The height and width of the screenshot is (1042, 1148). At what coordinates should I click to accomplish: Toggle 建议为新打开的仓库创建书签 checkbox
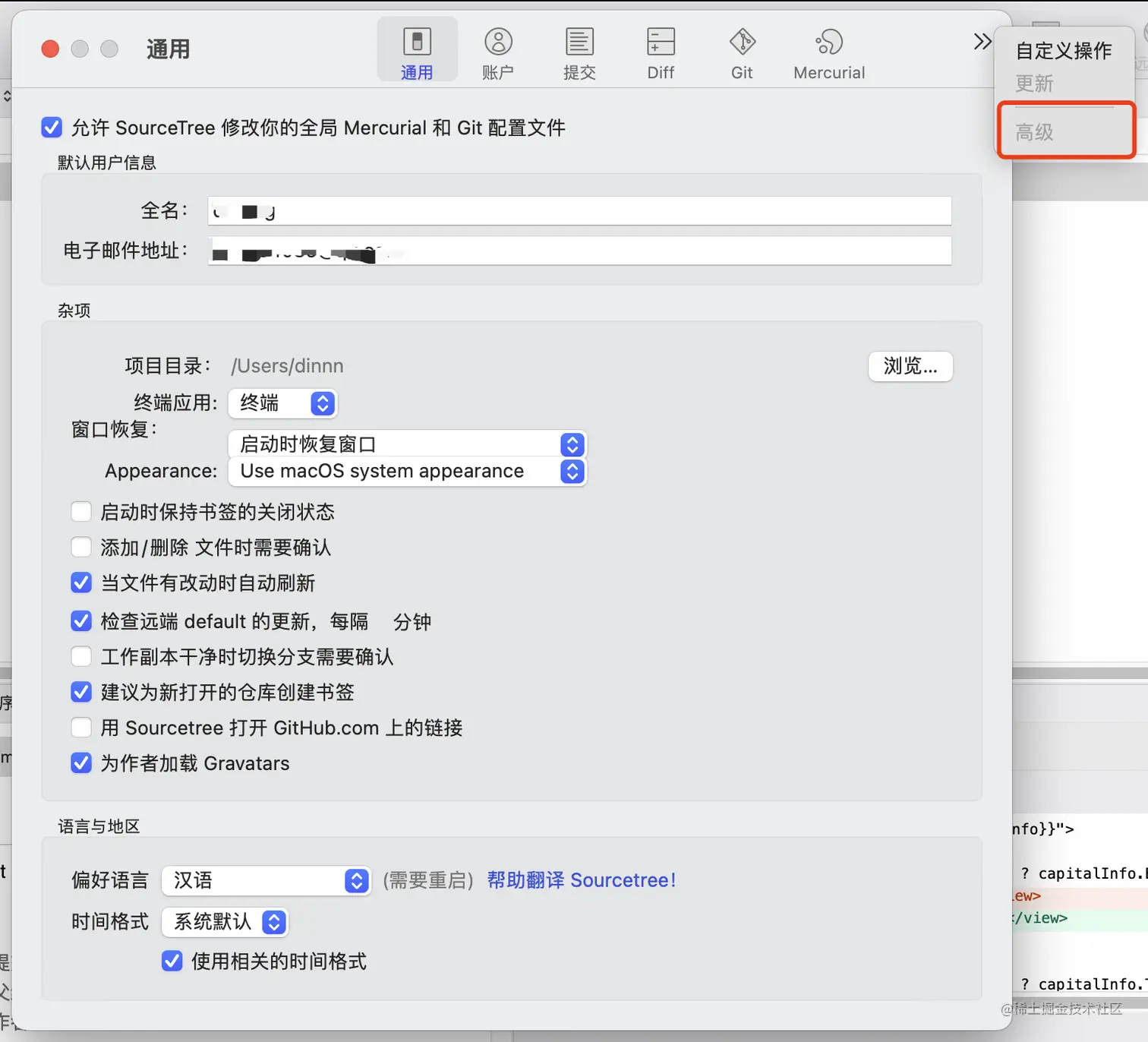click(81, 692)
